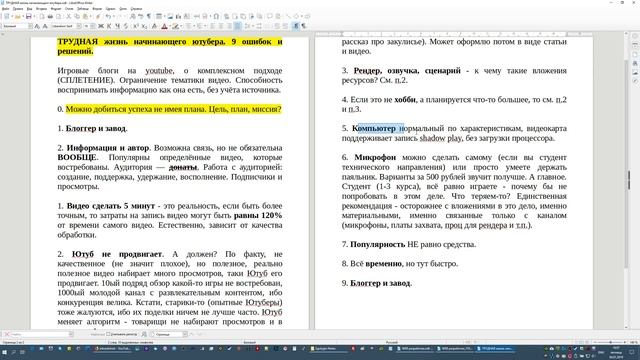Viewport: 640px width, 360px height.
Task: Toggle italic (К) formatting
Action: coord(109,26)
